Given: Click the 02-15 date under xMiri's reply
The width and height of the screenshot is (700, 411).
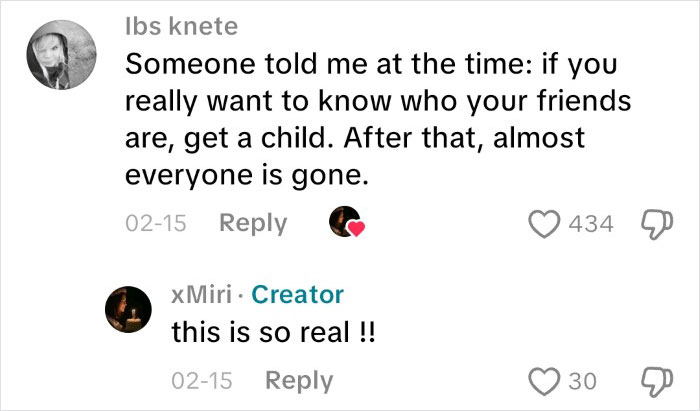Looking at the screenshot, I should [x=203, y=381].
